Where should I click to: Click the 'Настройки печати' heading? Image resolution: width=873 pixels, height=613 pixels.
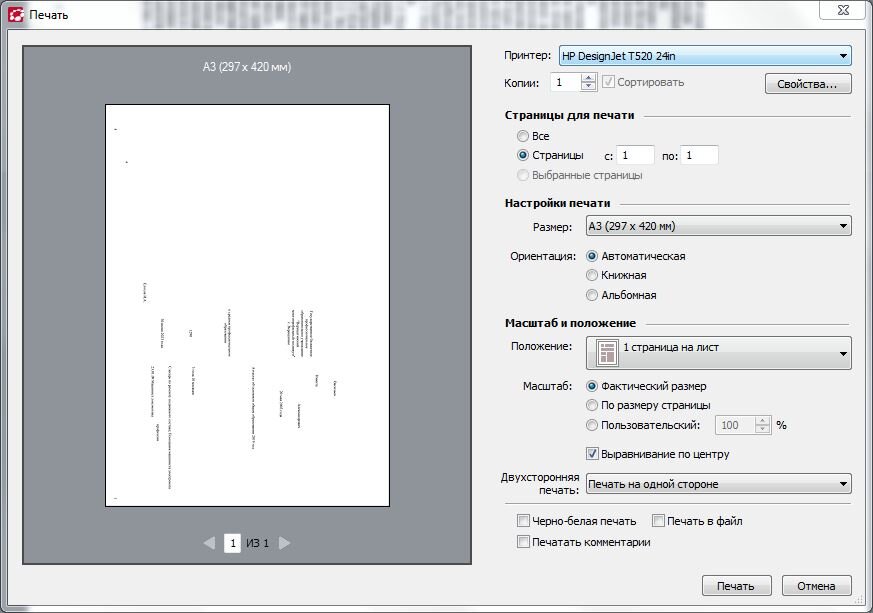click(557, 203)
